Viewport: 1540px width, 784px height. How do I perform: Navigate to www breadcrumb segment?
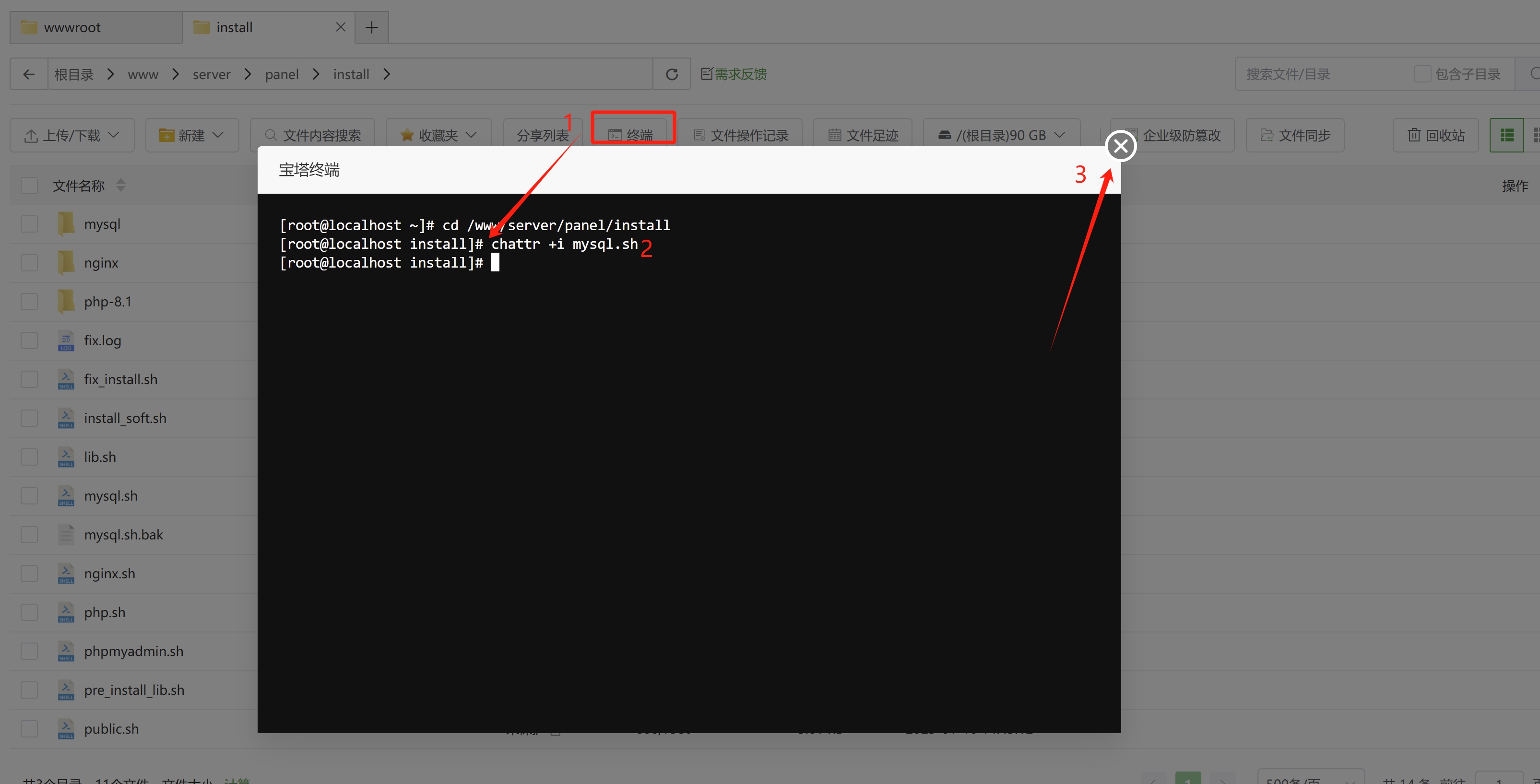143,75
